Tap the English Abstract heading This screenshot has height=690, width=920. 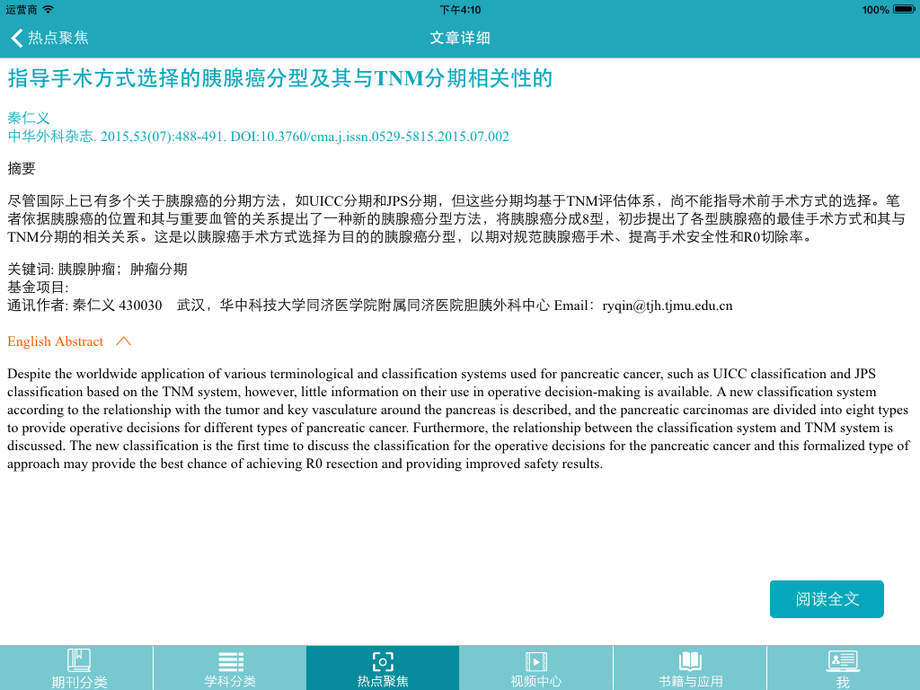coord(55,341)
